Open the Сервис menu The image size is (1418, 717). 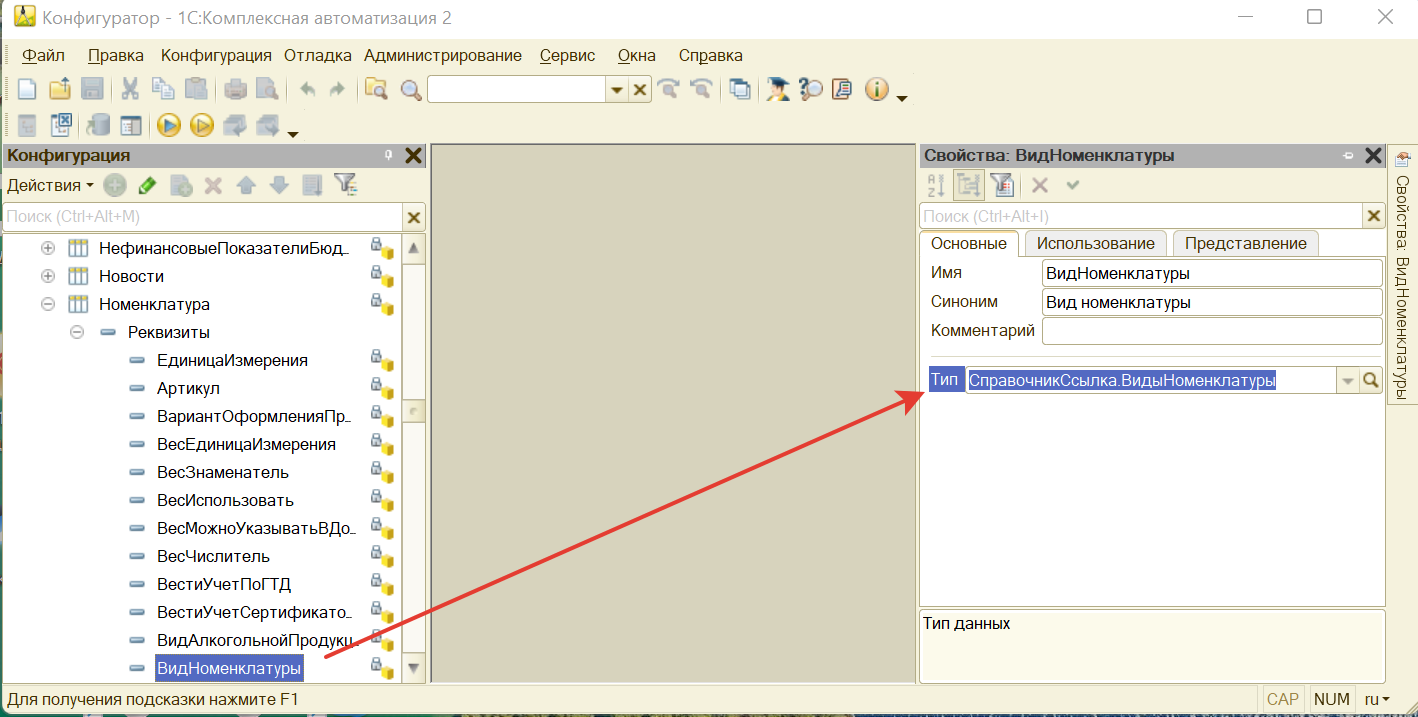click(567, 56)
